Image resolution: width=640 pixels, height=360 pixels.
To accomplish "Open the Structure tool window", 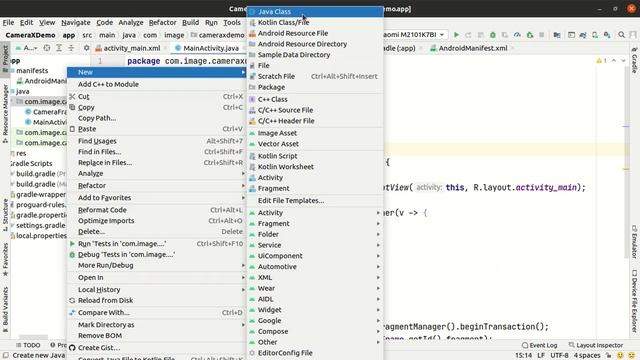I will (5, 215).
